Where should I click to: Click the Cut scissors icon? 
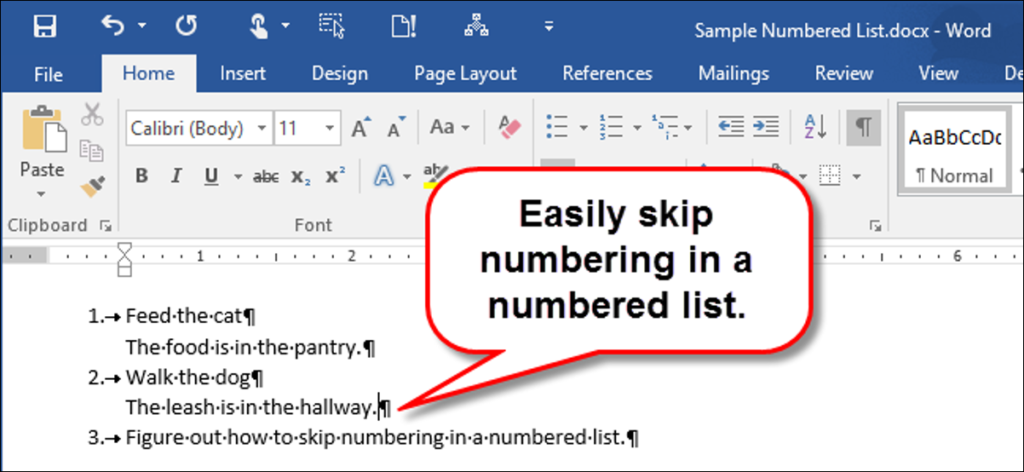coord(92,114)
